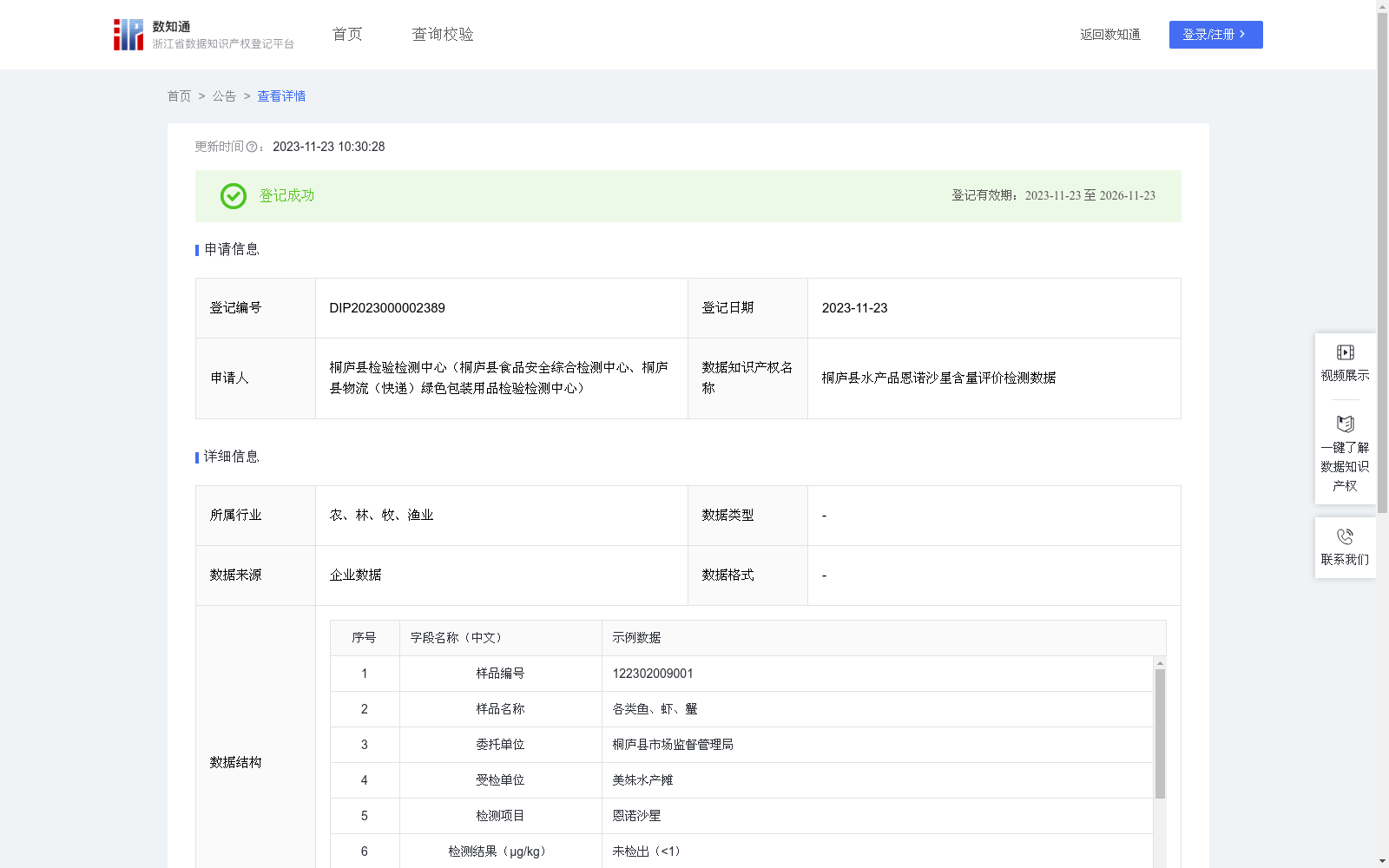
Task: Click the 字段名称（中文） column header
Action: pyautogui.click(x=458, y=638)
